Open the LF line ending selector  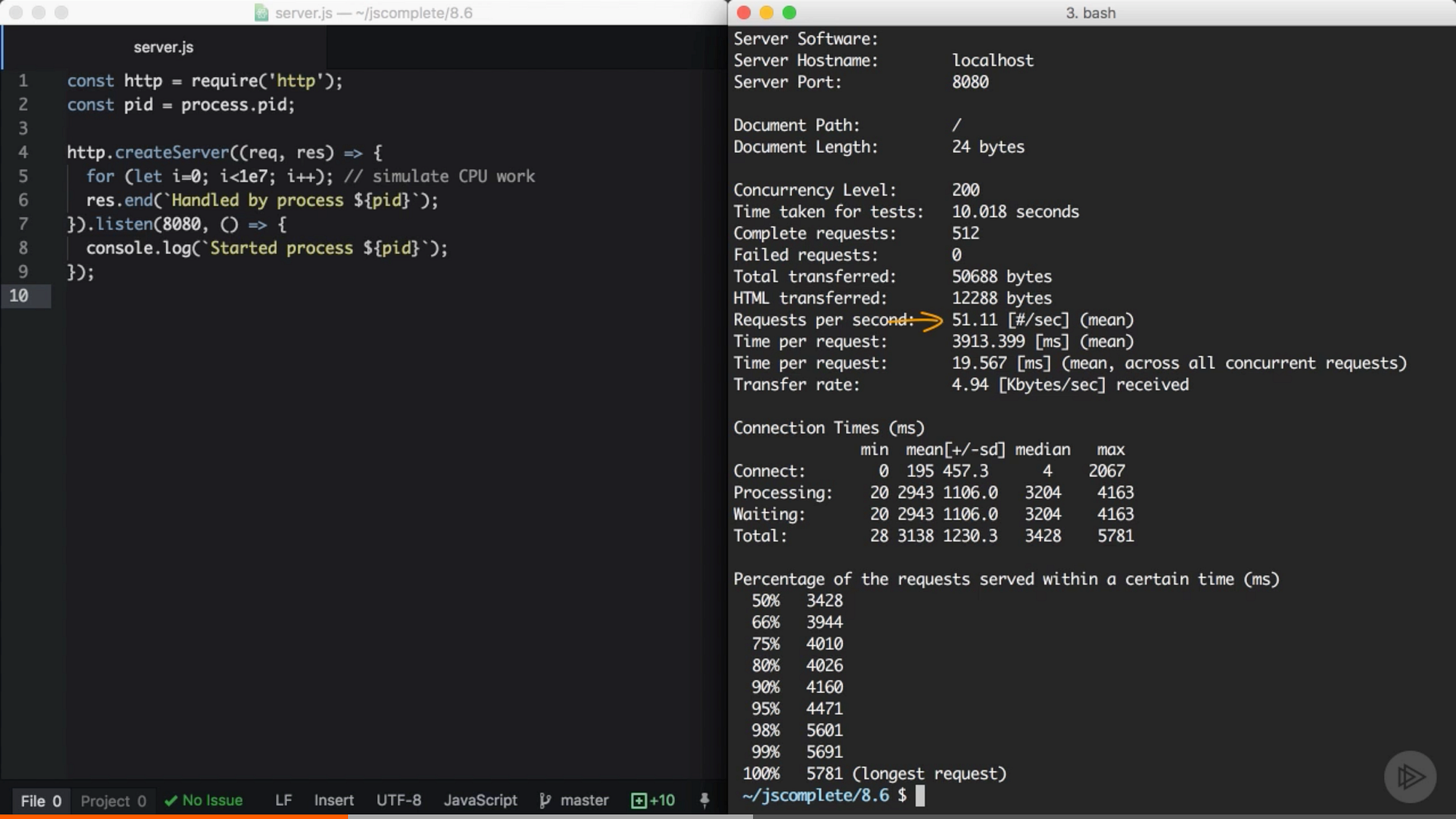(283, 801)
